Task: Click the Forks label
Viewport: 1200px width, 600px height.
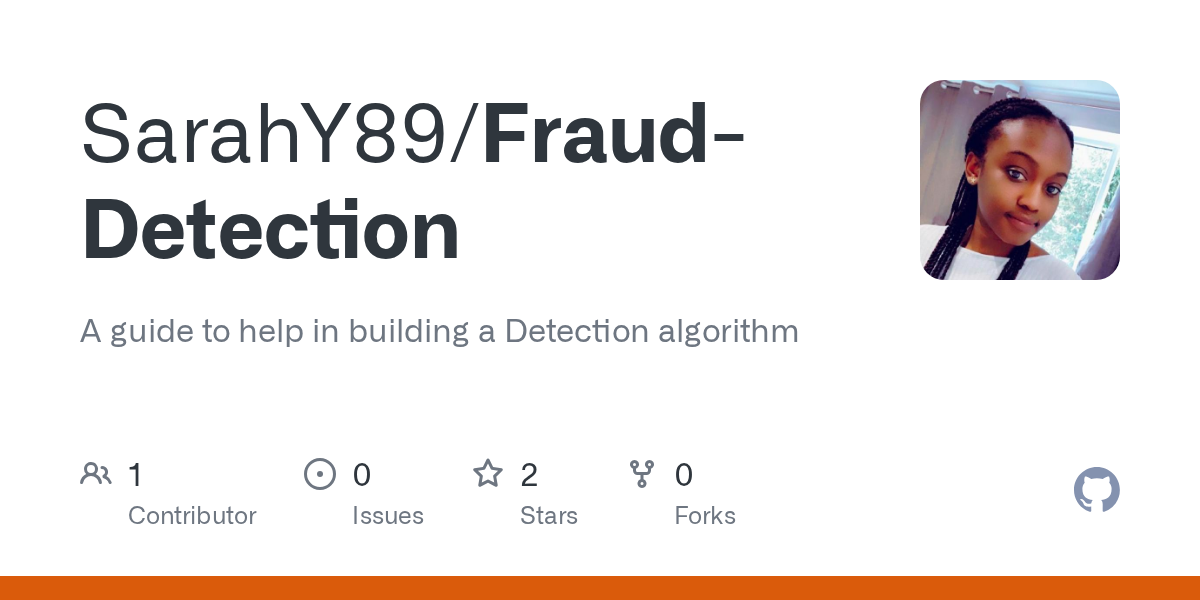Action: (705, 516)
